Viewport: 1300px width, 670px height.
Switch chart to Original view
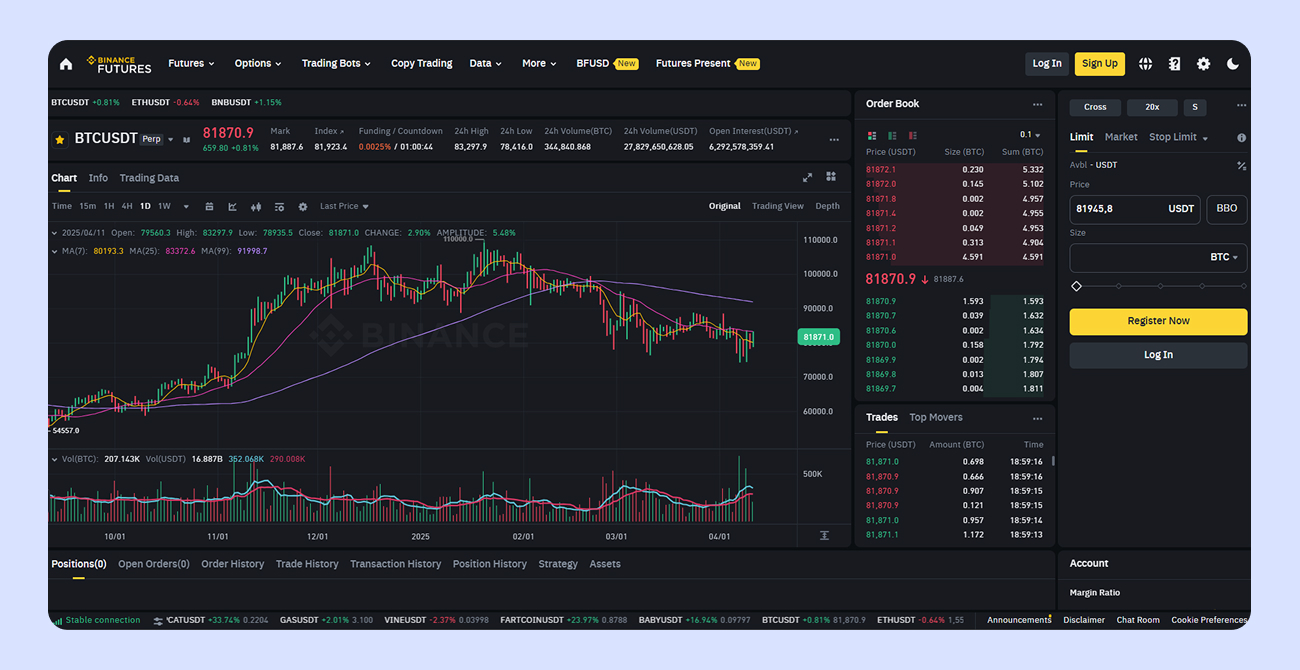click(x=725, y=207)
